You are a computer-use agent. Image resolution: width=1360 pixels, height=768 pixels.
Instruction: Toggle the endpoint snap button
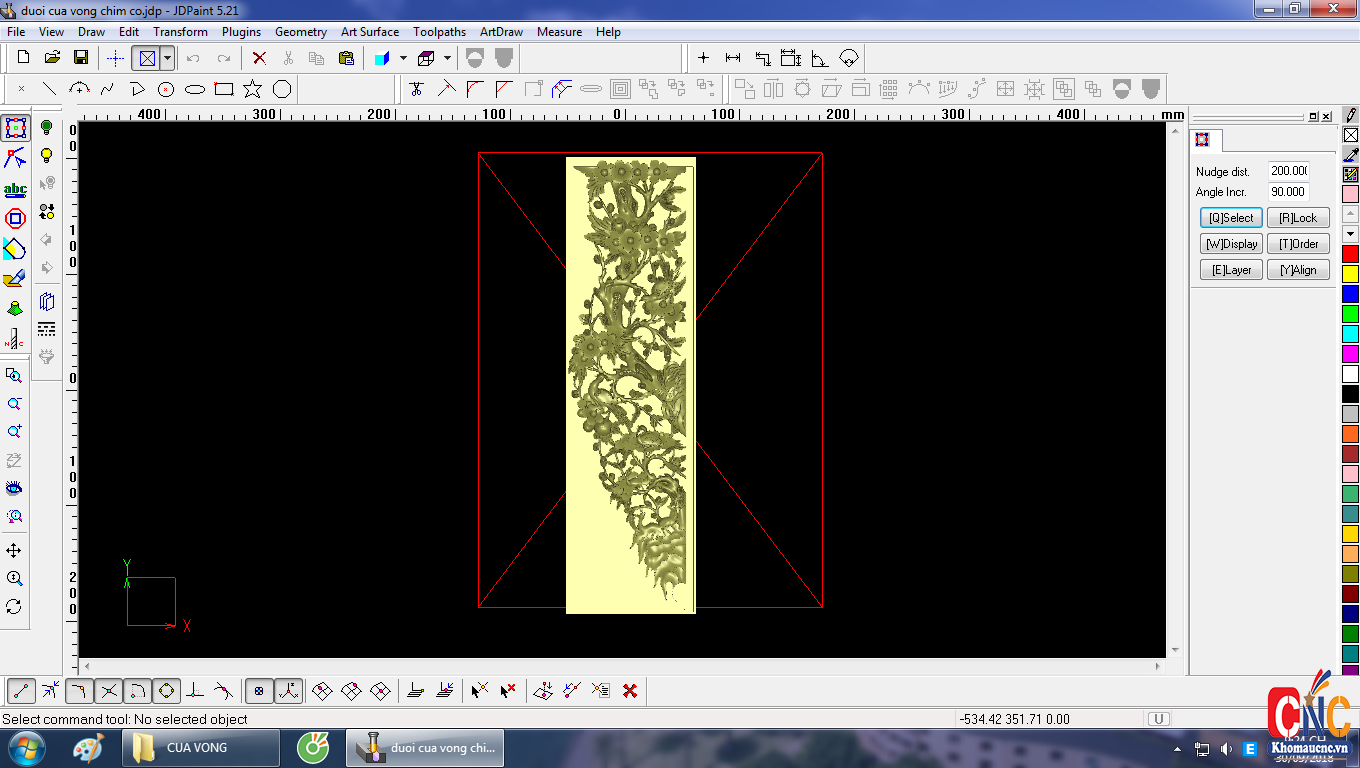[22, 690]
